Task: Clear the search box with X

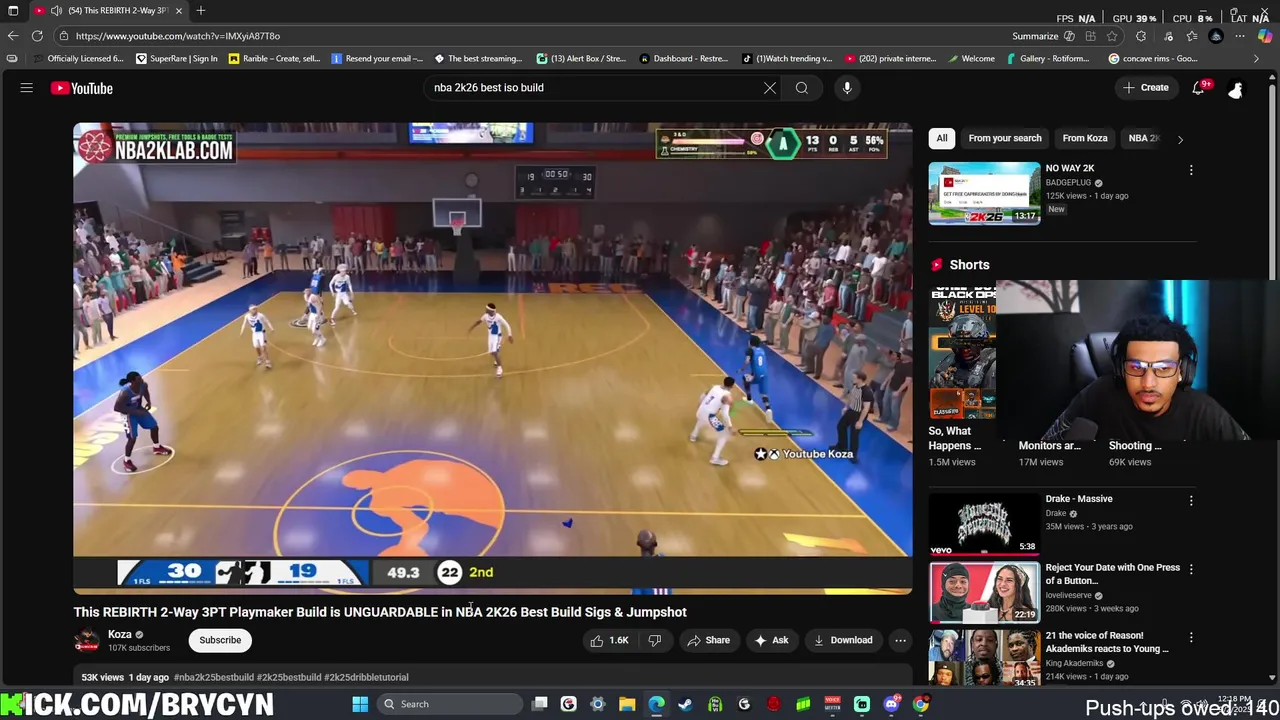Action: (x=770, y=88)
